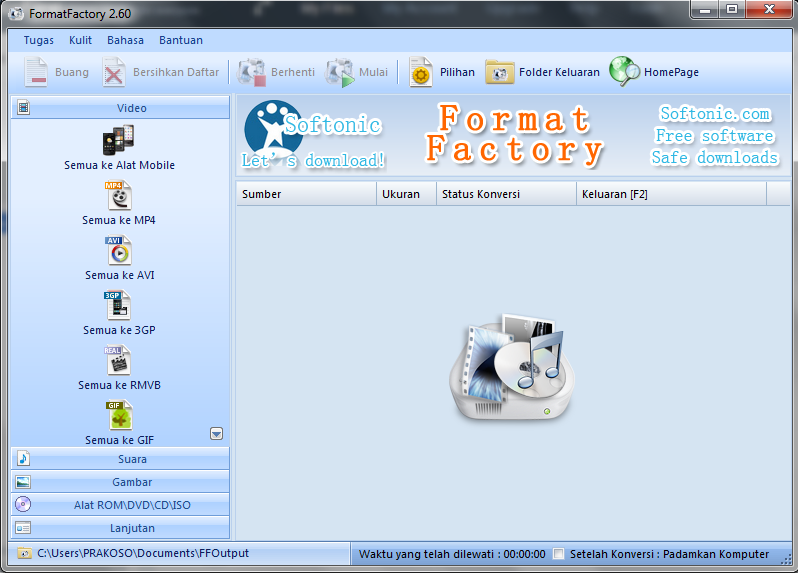Expand the Gambar panel

point(120,481)
